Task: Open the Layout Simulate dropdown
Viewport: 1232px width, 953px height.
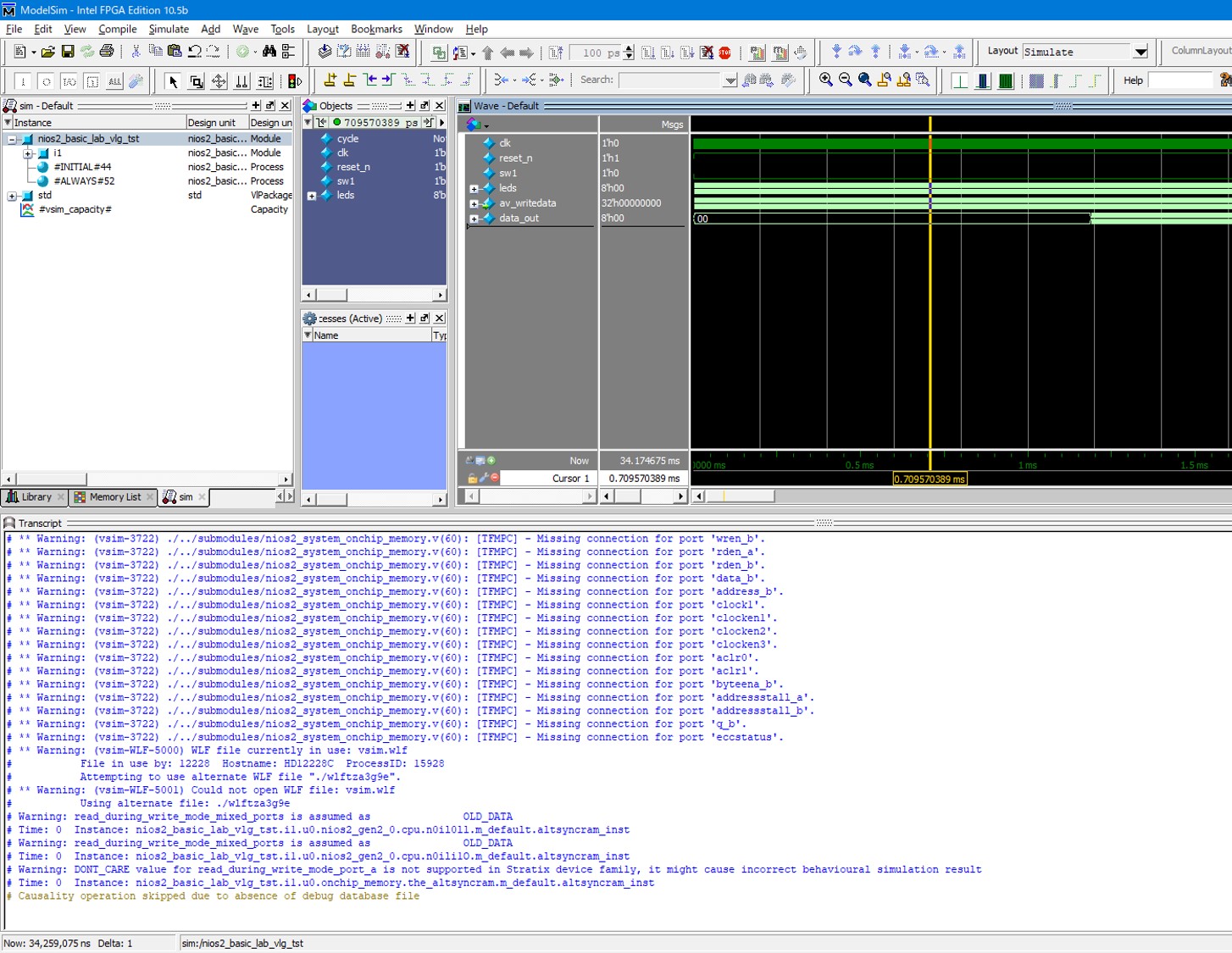Action: click(1140, 52)
